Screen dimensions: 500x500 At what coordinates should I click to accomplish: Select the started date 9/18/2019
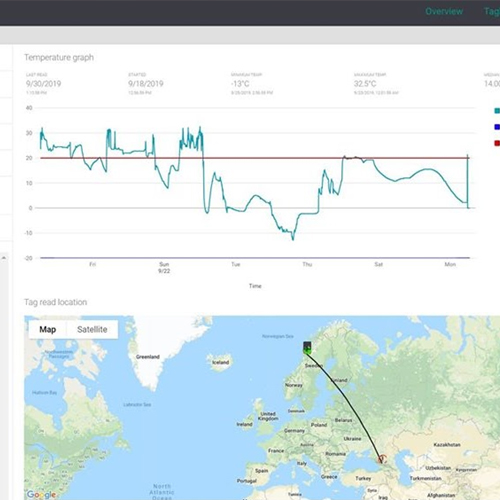[146, 84]
